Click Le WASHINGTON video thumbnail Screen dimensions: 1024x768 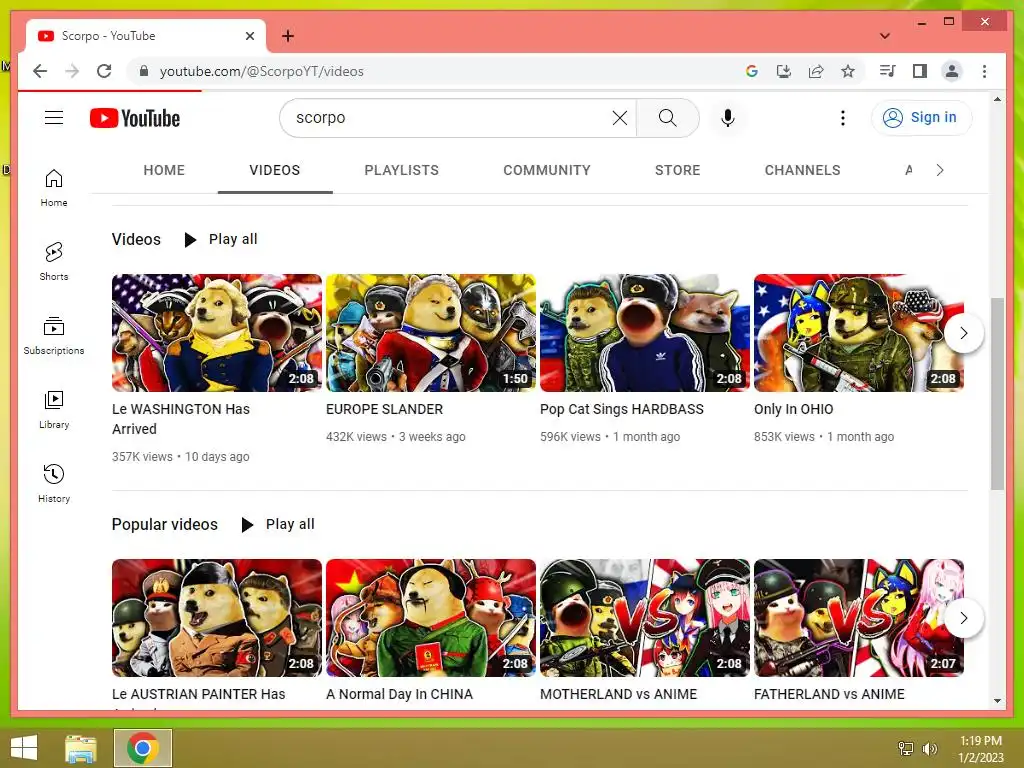pyautogui.click(x=217, y=333)
